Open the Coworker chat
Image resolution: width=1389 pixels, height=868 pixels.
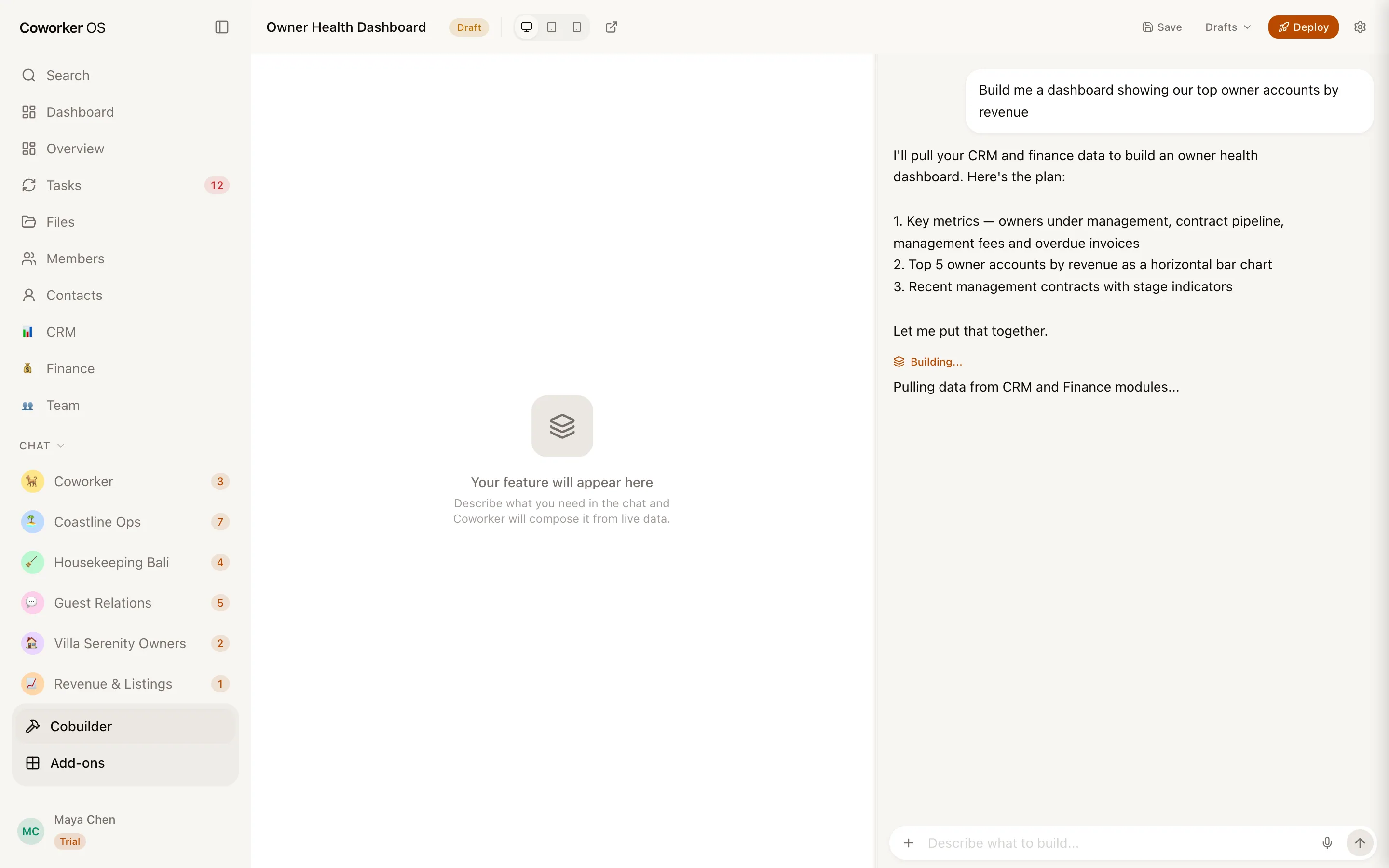(x=125, y=481)
